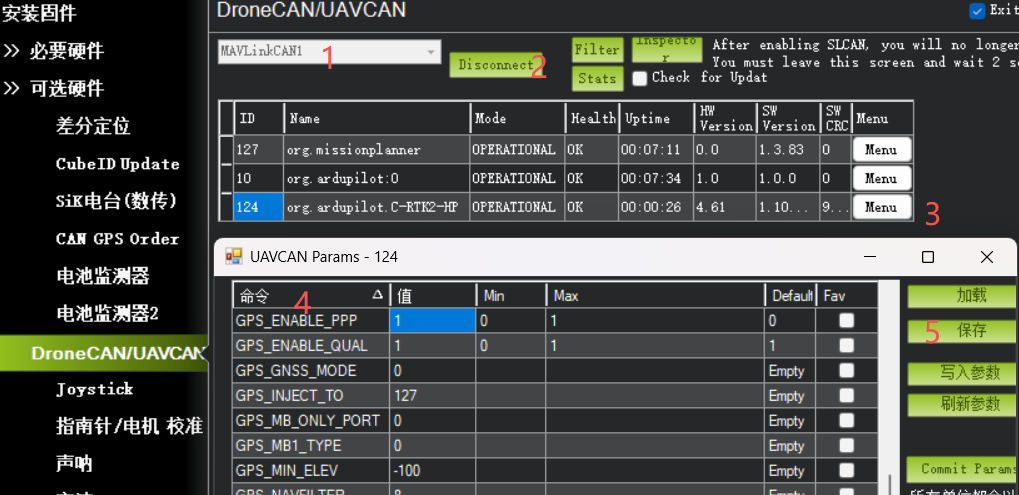This screenshot has height=495, width=1019.
Task: Select node ID 127 cell
Action: pyautogui.click(x=259, y=150)
